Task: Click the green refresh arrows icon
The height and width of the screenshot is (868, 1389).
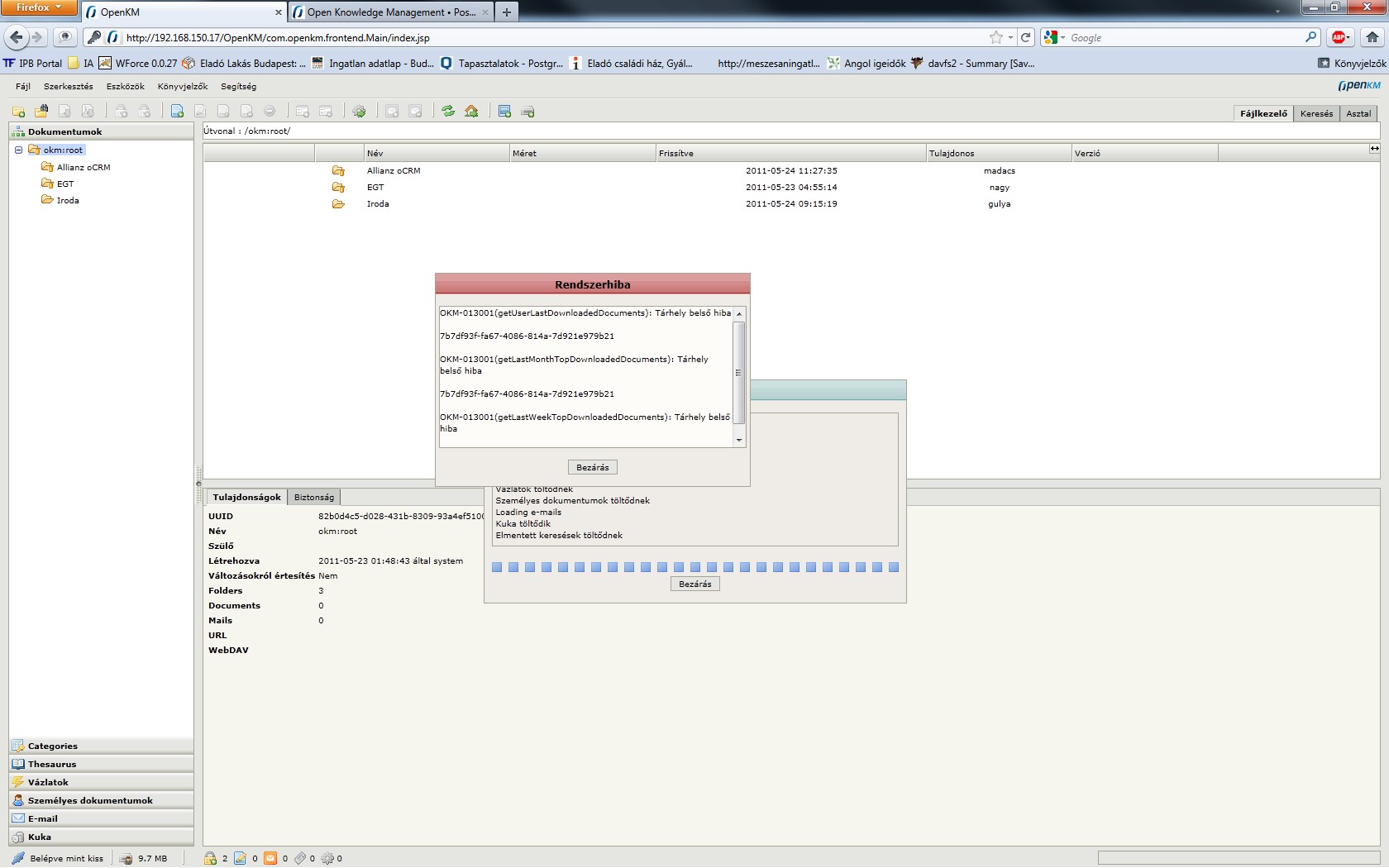Action: pos(448,112)
